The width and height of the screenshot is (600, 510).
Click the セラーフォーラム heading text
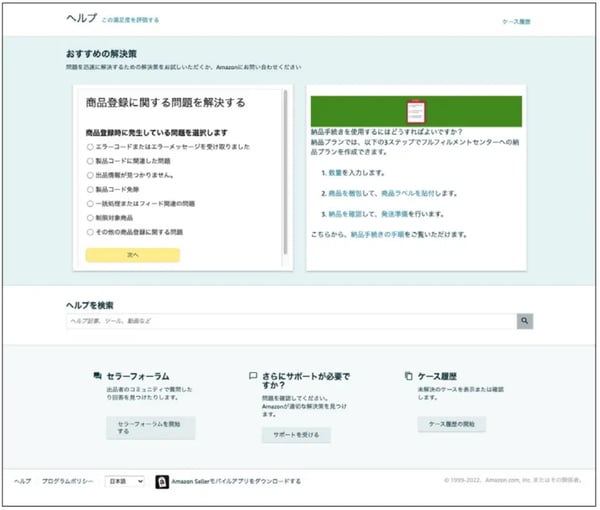tap(138, 376)
